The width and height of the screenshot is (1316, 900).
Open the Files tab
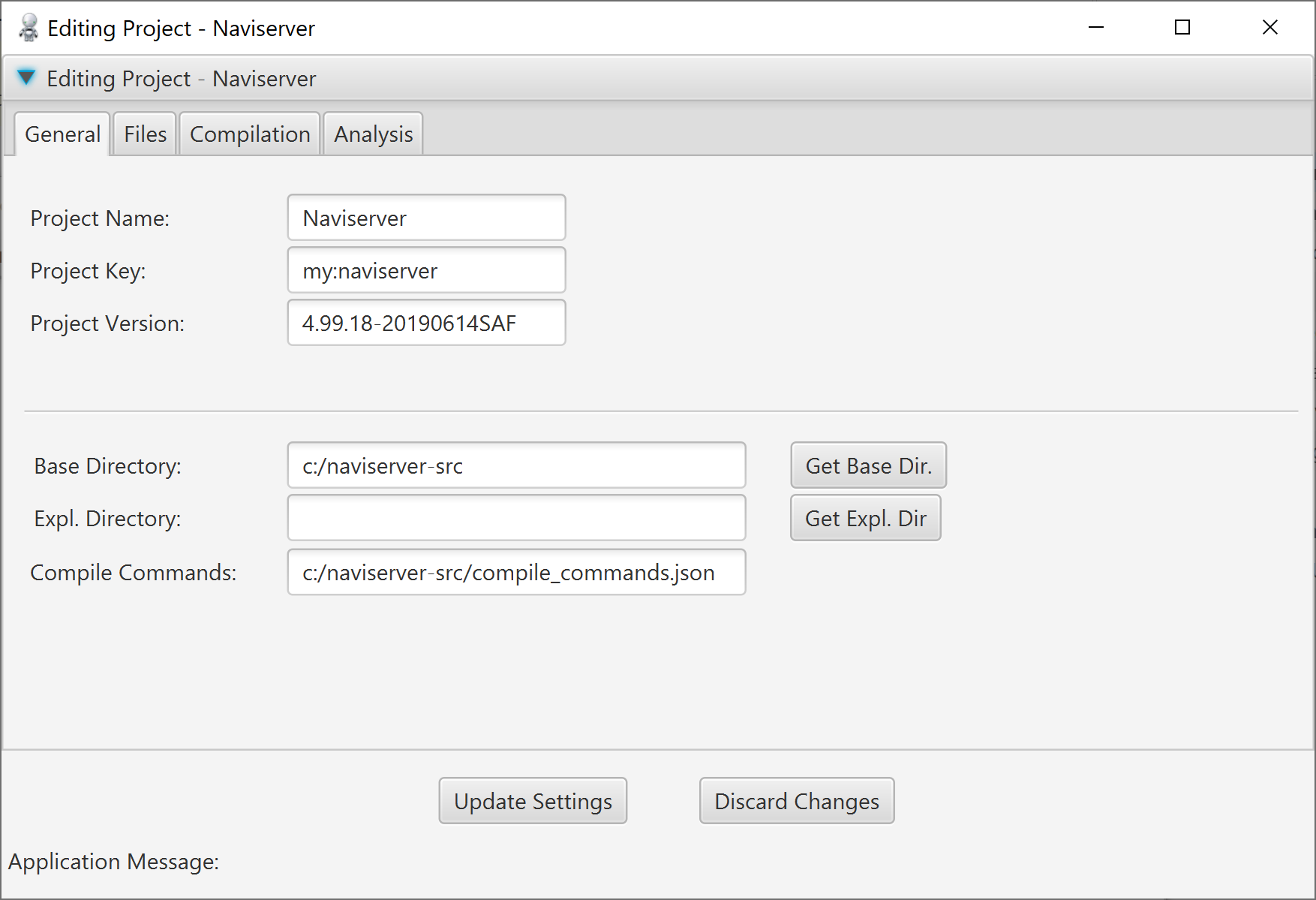[145, 134]
